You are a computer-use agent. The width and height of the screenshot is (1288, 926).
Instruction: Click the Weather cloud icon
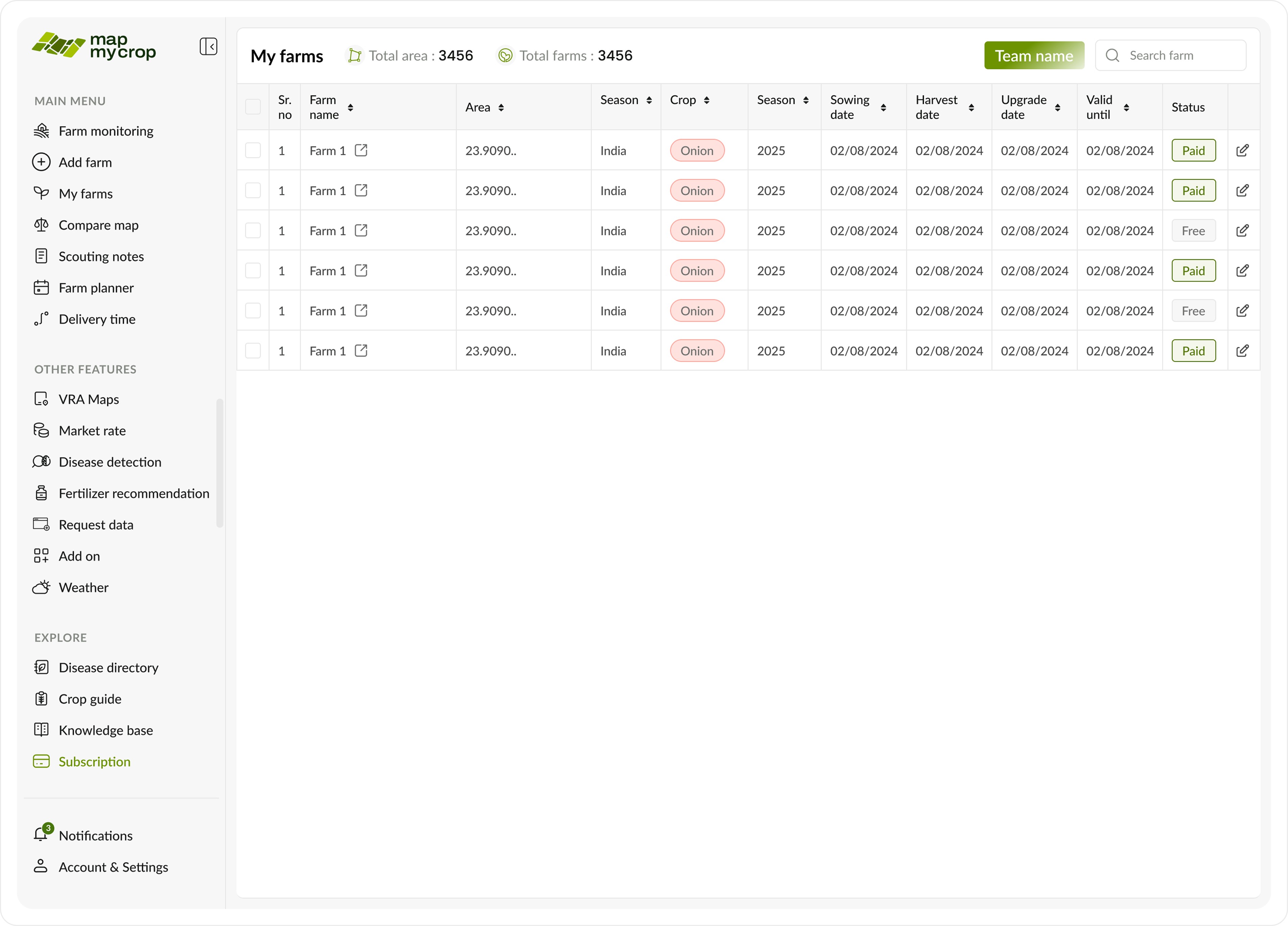(41, 587)
